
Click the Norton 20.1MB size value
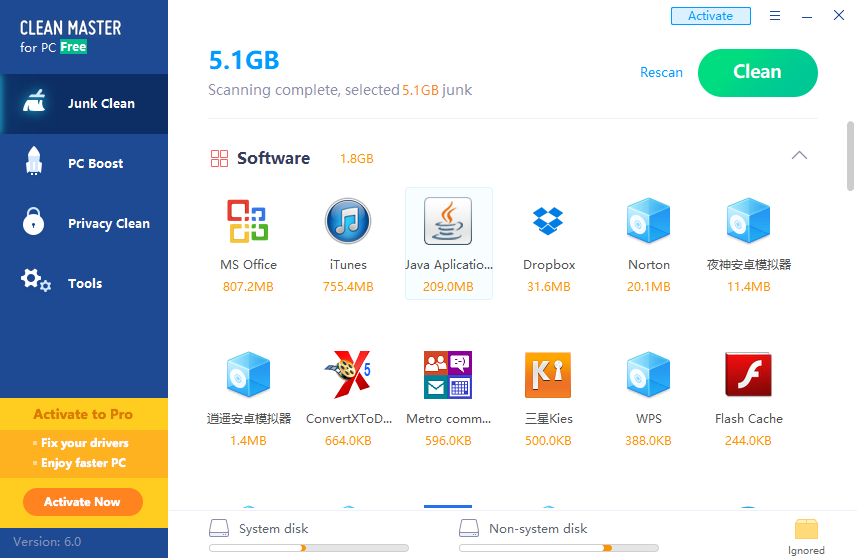[x=648, y=287]
